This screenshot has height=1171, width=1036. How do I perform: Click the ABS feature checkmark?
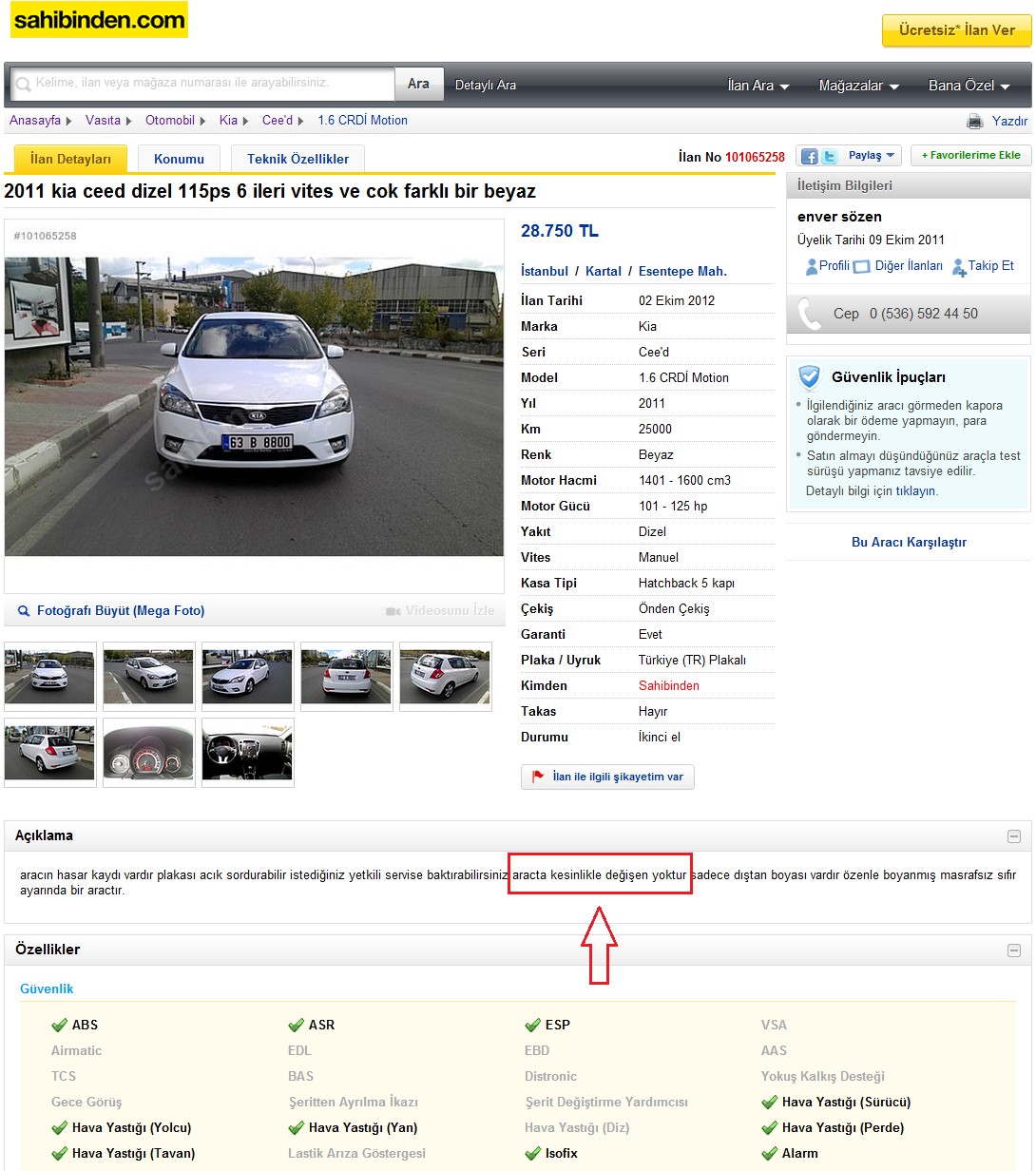pos(60,1026)
